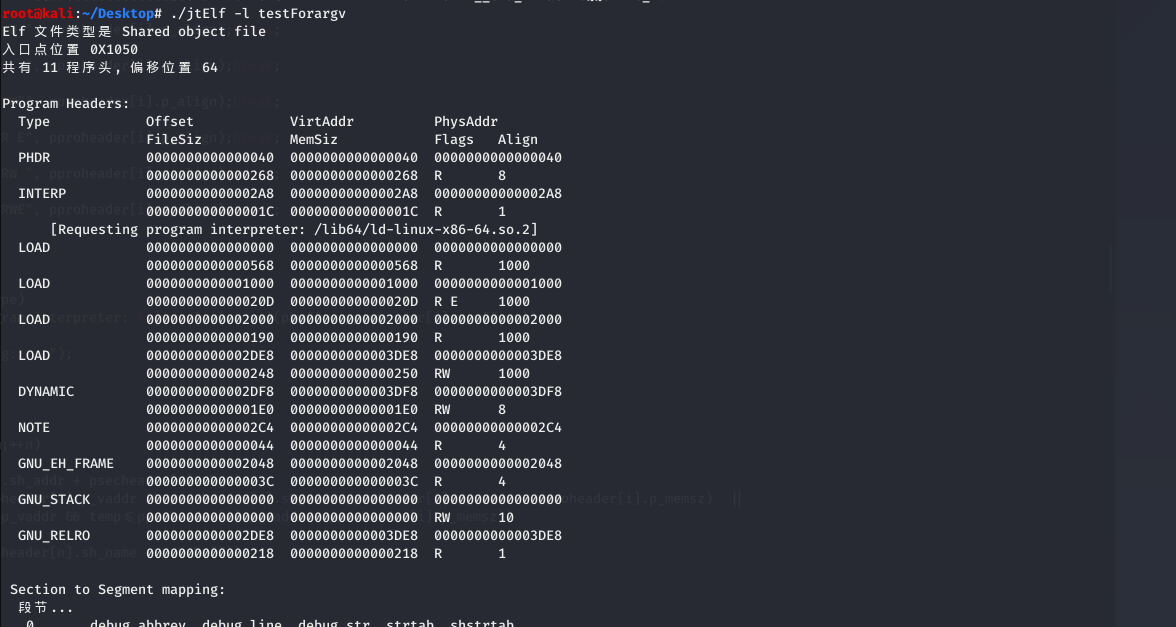Click the GNU_EH_FRAME segment type
The image size is (1176, 627).
coord(66,464)
